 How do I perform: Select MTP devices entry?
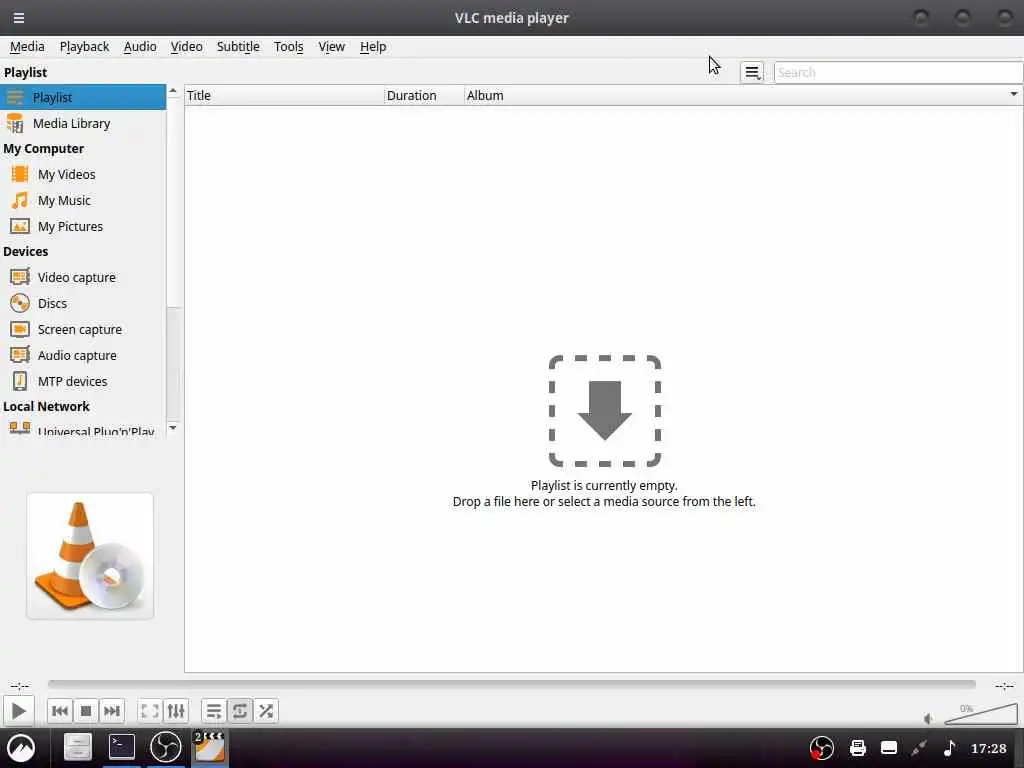point(83,381)
